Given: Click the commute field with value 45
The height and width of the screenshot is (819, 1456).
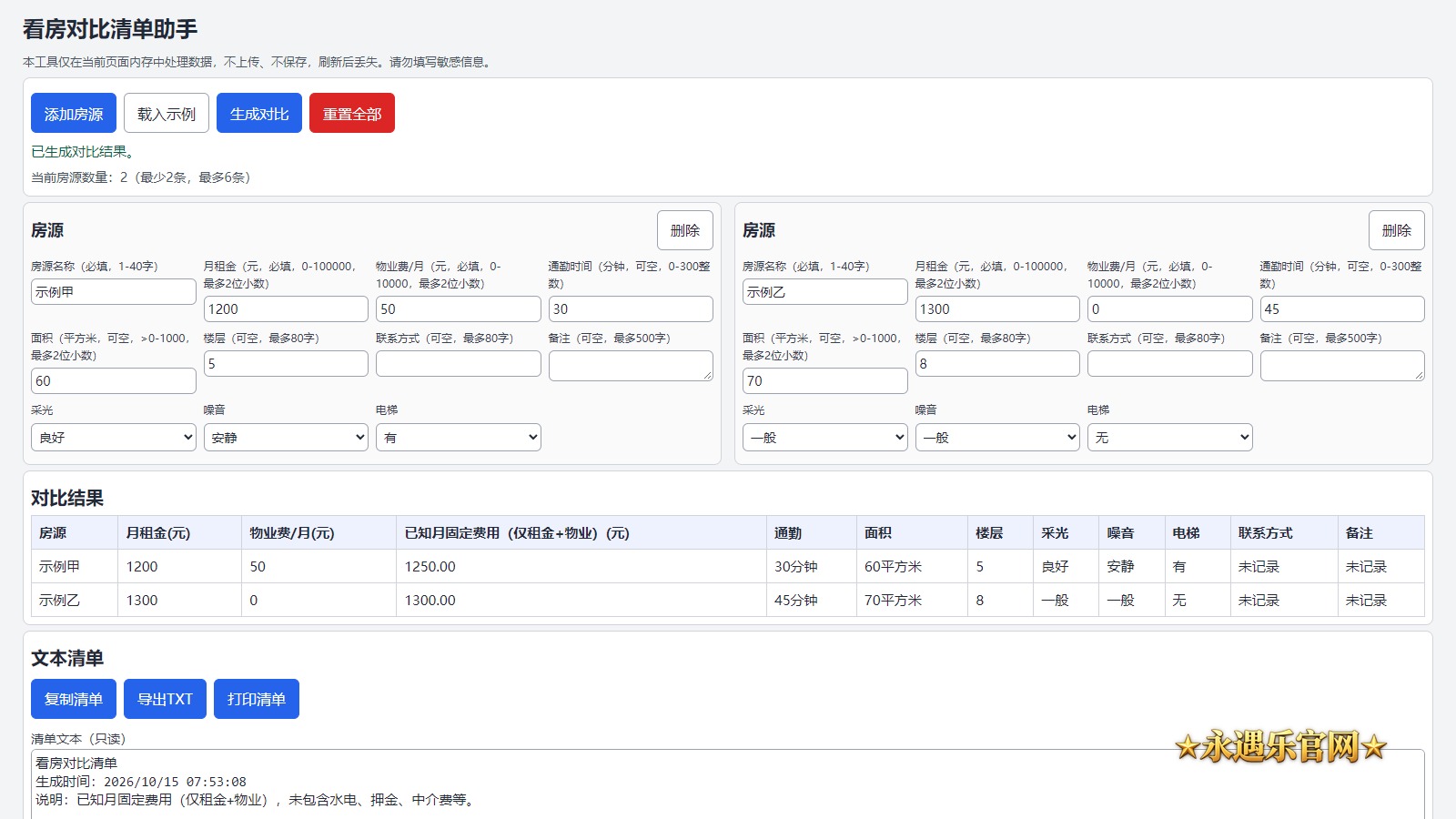Looking at the screenshot, I should pyautogui.click(x=1342, y=309).
